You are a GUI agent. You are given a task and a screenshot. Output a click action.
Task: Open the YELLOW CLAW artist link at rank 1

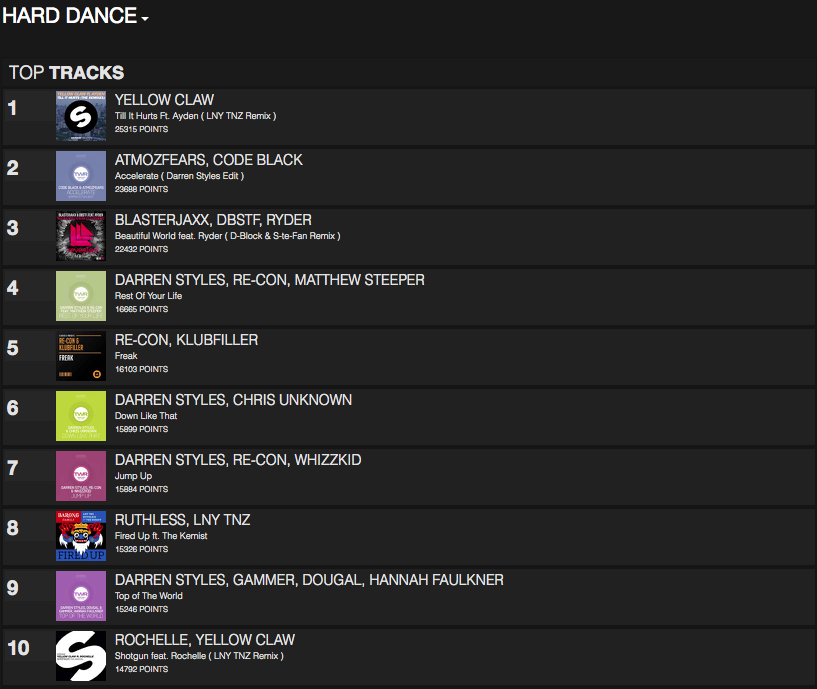[x=164, y=100]
